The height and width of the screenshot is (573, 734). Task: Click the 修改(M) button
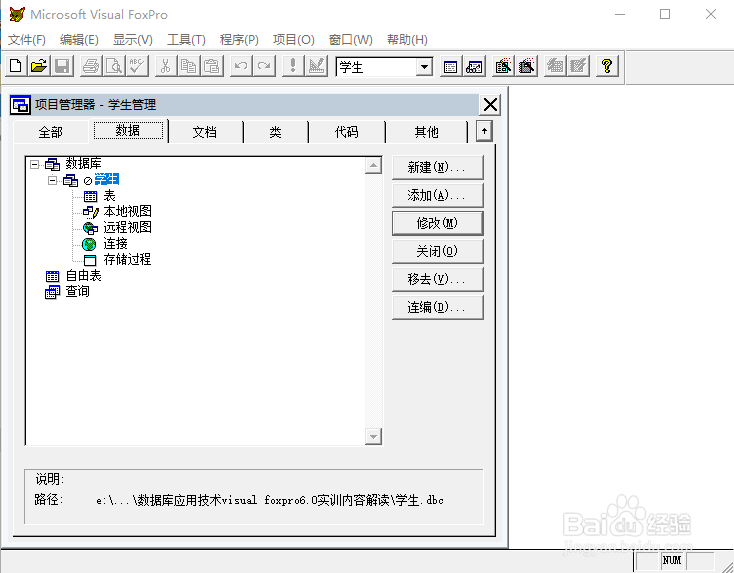pyautogui.click(x=437, y=223)
